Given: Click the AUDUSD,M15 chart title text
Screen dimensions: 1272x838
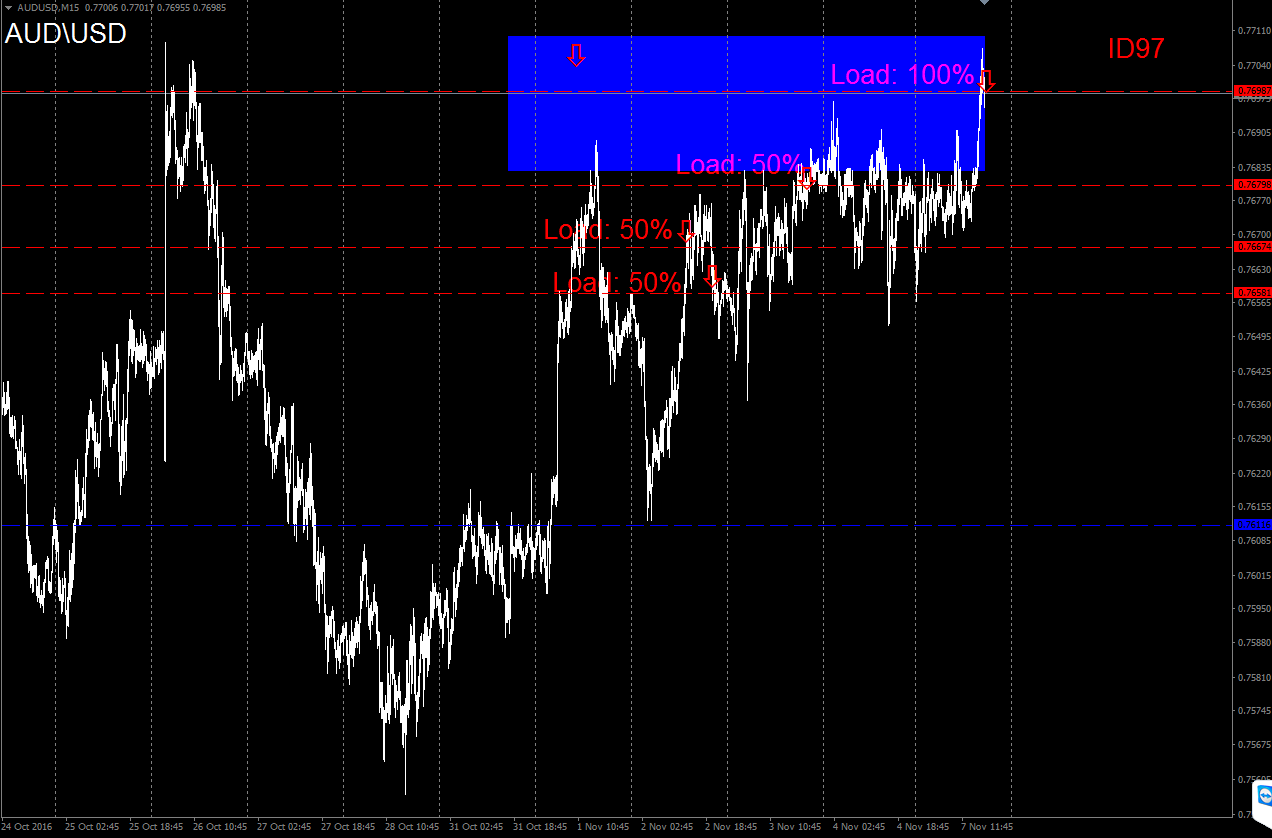Looking at the screenshot, I should click(48, 8).
